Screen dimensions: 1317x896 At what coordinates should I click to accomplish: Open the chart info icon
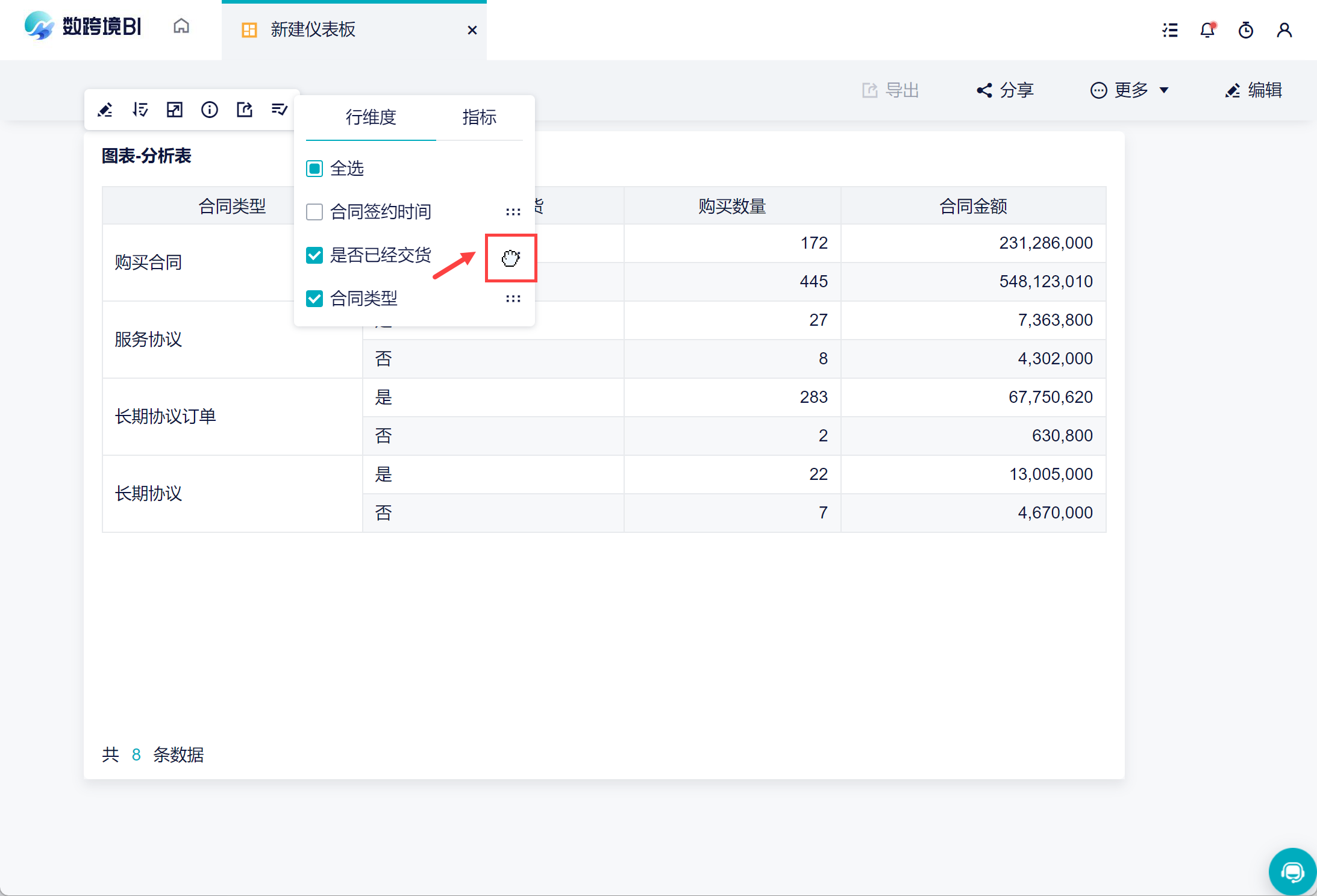210,110
